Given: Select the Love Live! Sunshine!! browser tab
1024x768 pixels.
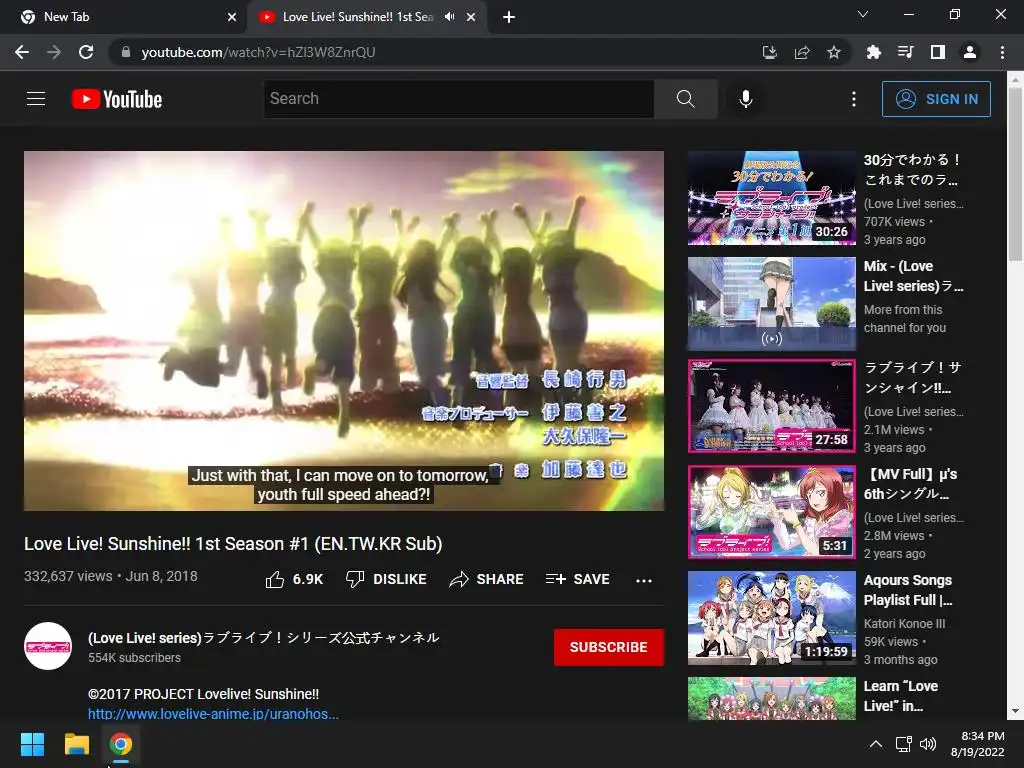Looking at the screenshot, I should click(358, 17).
